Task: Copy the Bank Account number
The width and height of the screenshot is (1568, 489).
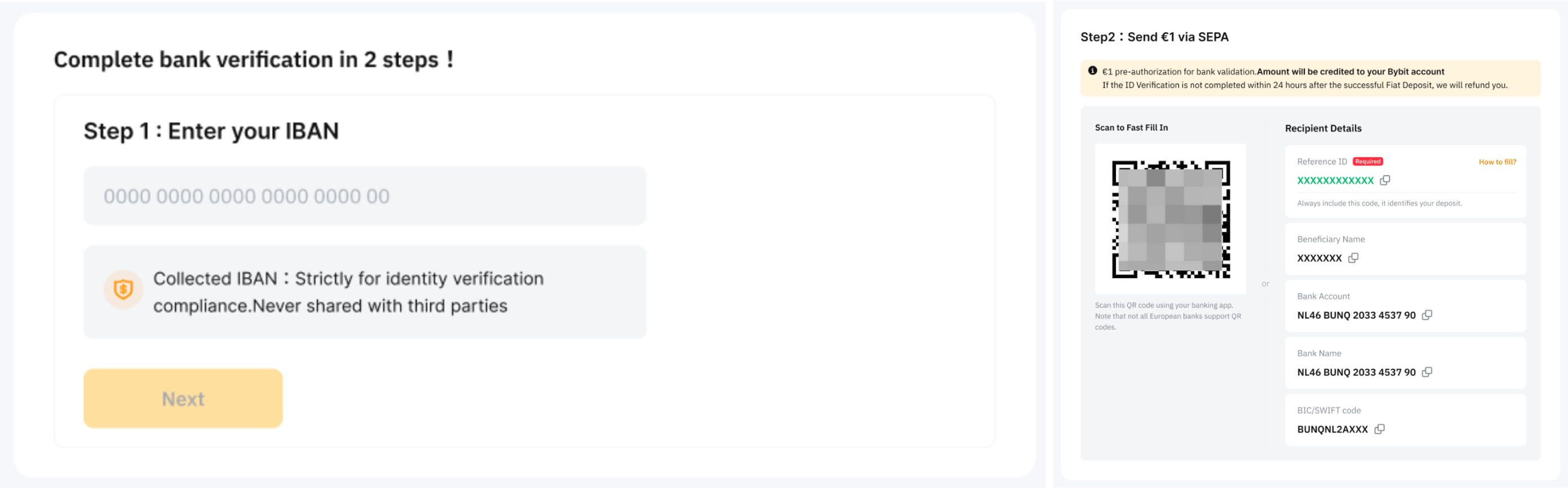Action: (1427, 315)
